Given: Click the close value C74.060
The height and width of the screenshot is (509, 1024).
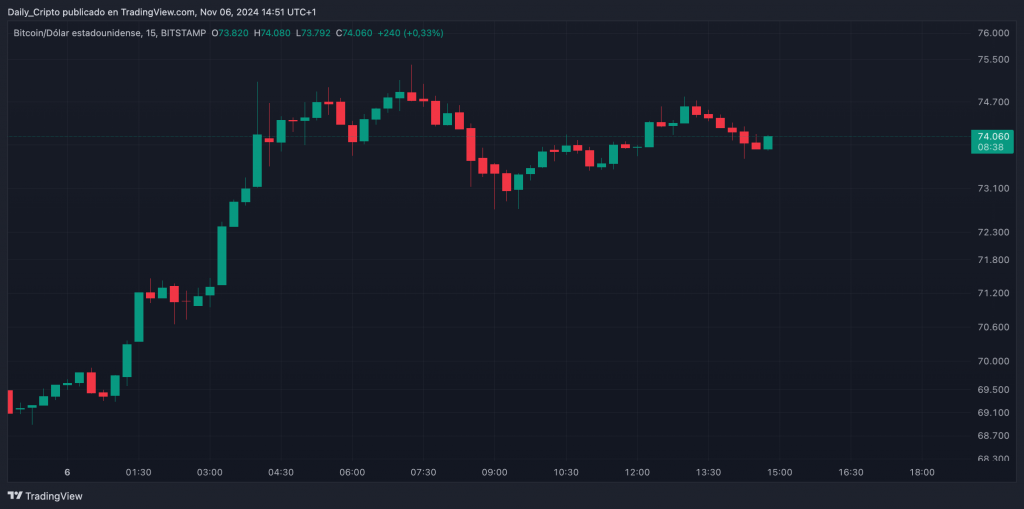Looking at the screenshot, I should (355, 33).
